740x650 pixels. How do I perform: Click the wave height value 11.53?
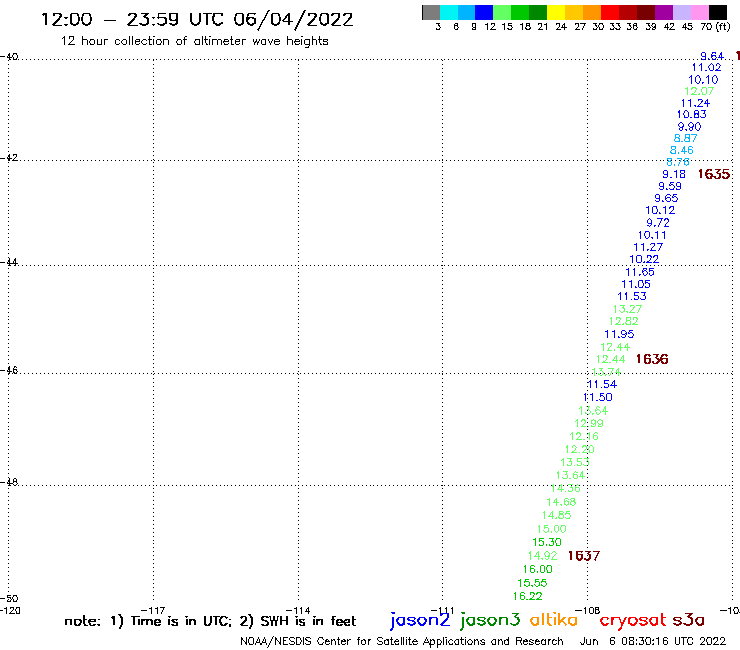(632, 296)
